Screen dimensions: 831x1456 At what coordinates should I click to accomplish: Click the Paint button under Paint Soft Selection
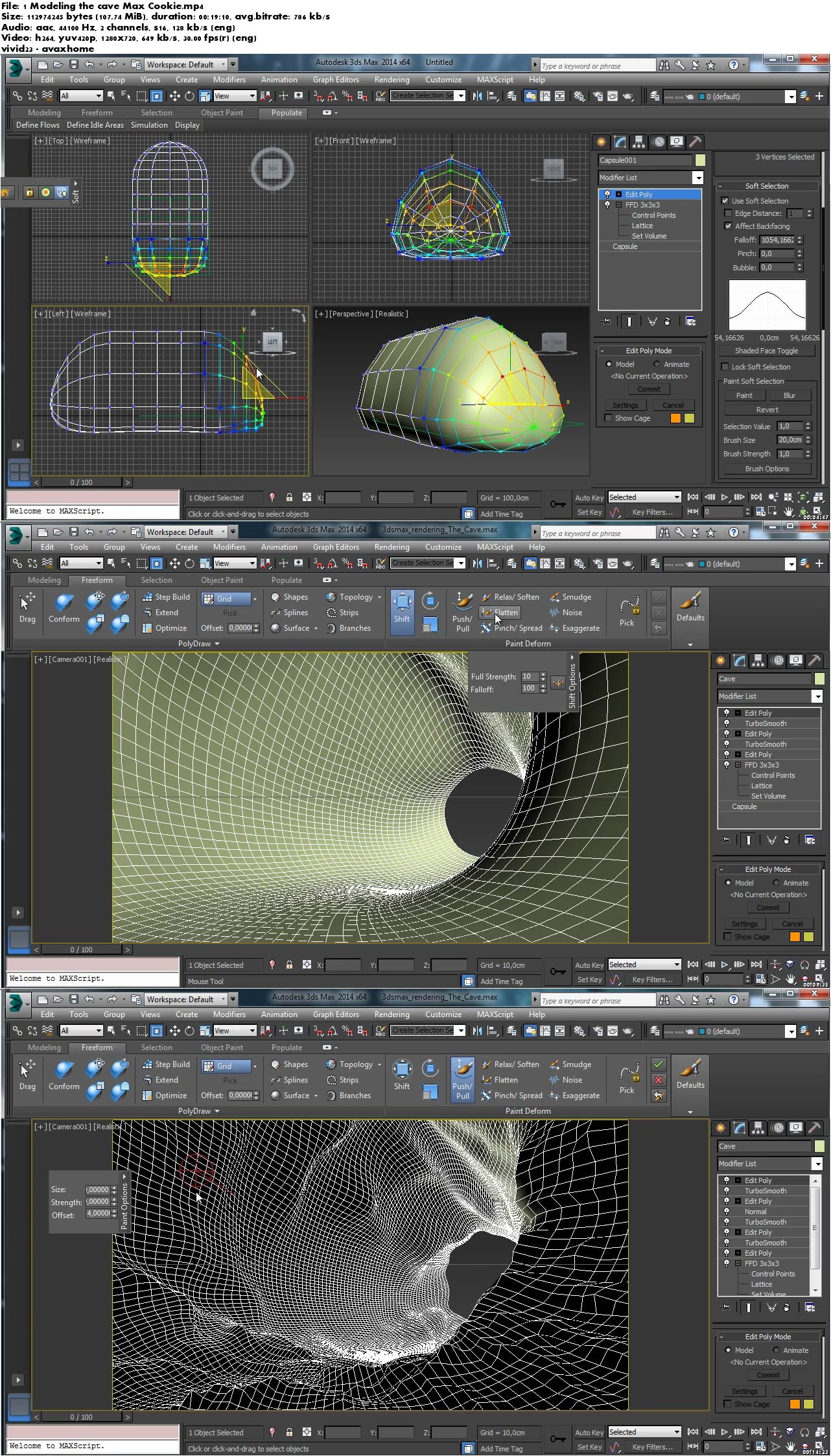pyautogui.click(x=744, y=395)
